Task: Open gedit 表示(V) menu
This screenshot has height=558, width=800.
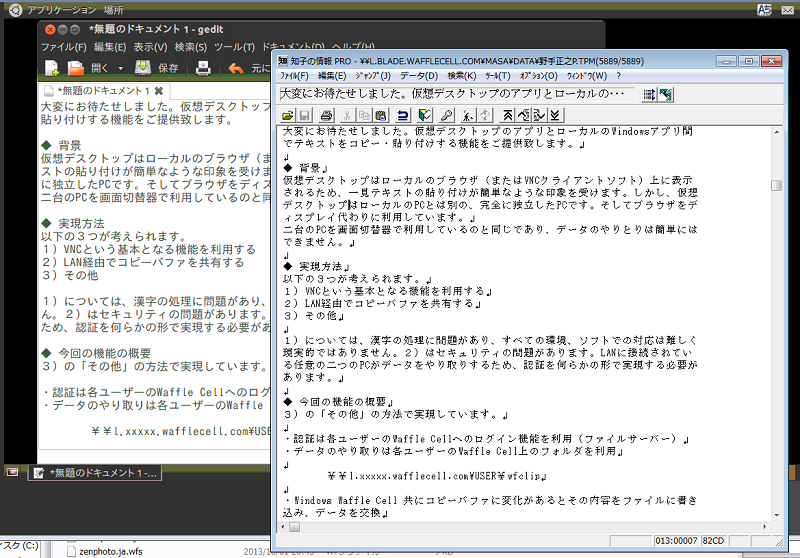Action: pos(150,47)
